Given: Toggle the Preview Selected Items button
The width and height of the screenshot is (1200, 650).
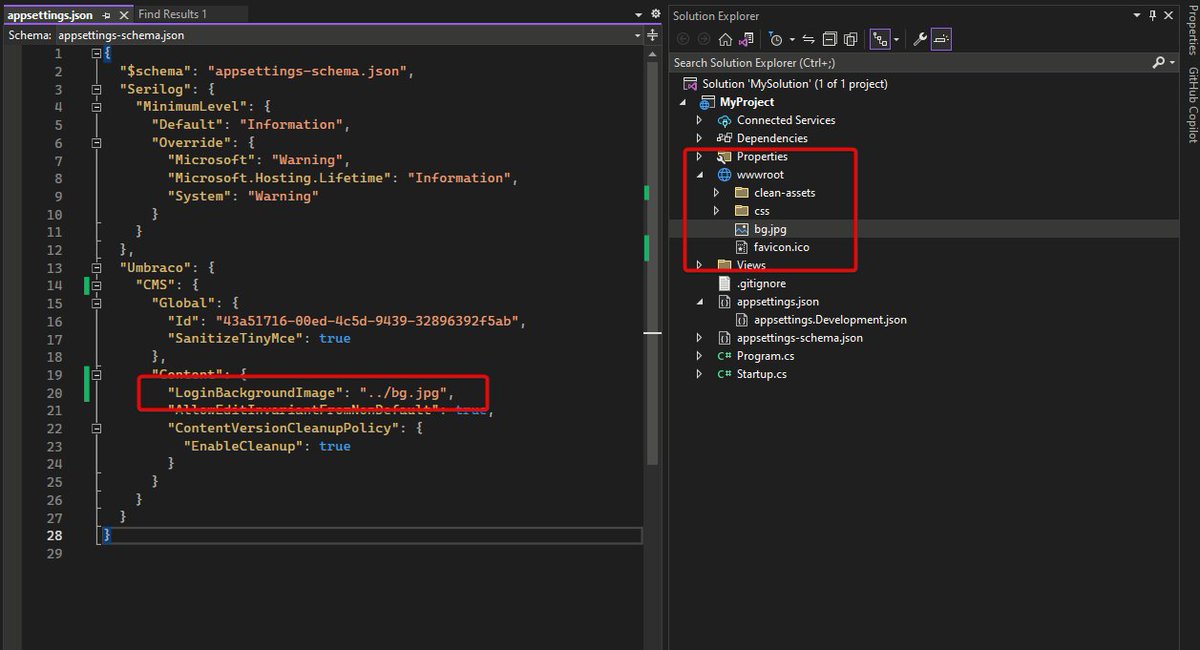Looking at the screenshot, I should coord(941,39).
